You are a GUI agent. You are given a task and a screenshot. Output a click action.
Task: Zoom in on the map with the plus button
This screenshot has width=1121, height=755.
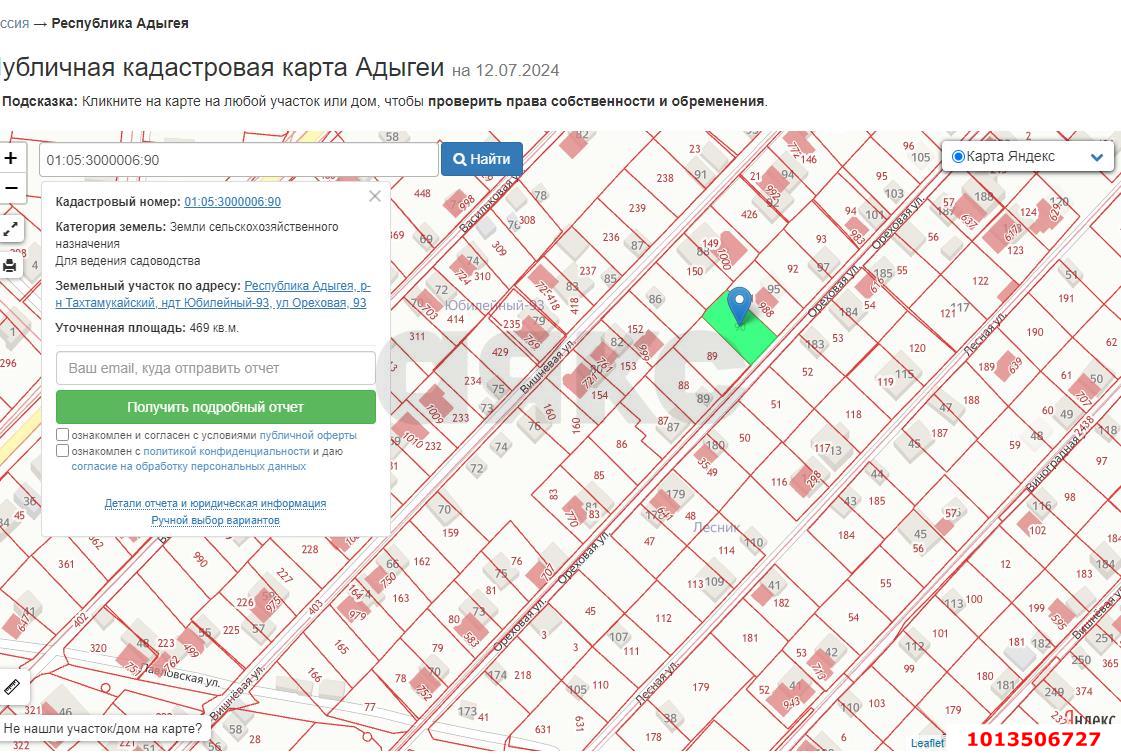(11, 158)
